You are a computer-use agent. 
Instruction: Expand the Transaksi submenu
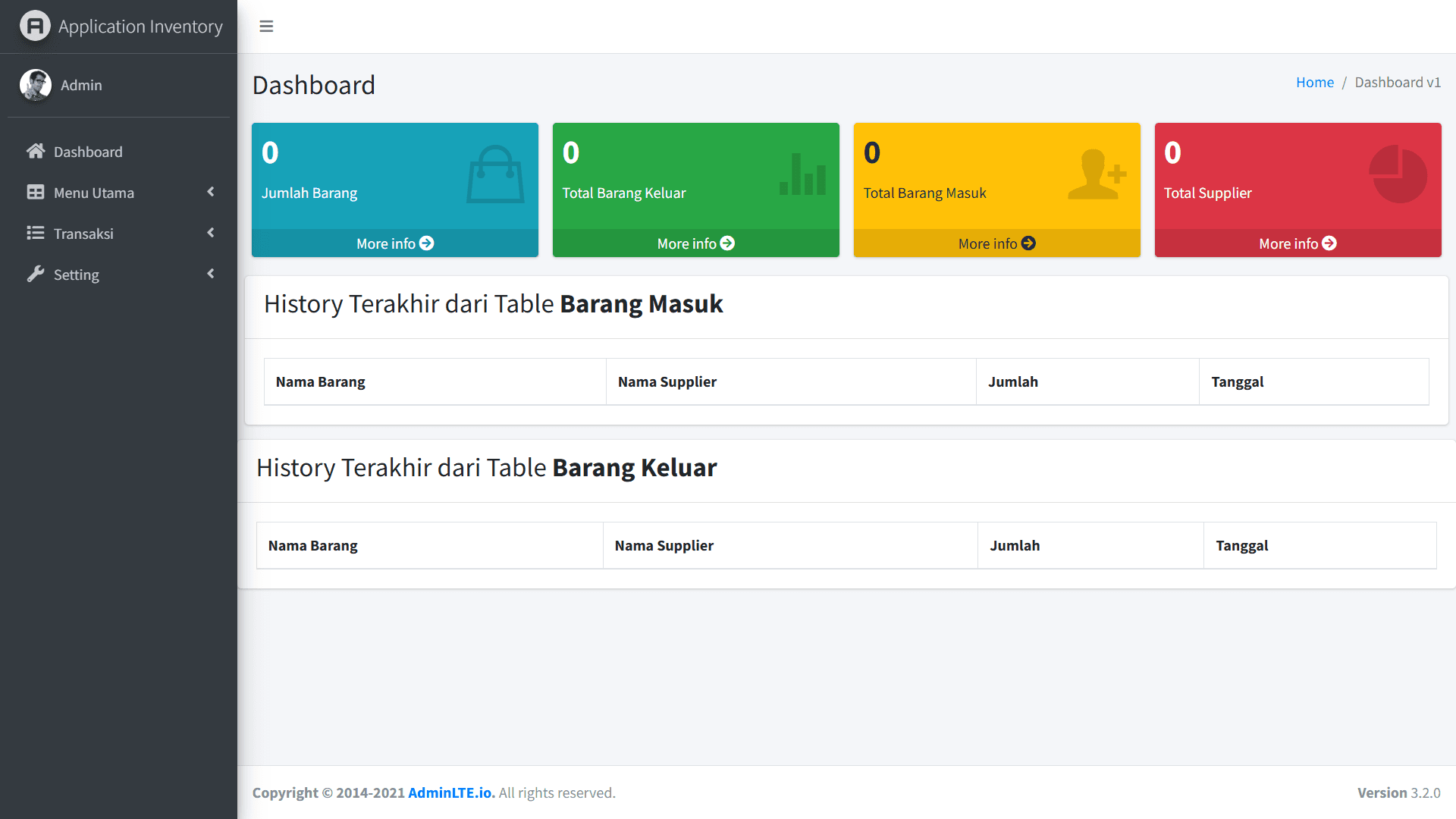click(x=211, y=234)
